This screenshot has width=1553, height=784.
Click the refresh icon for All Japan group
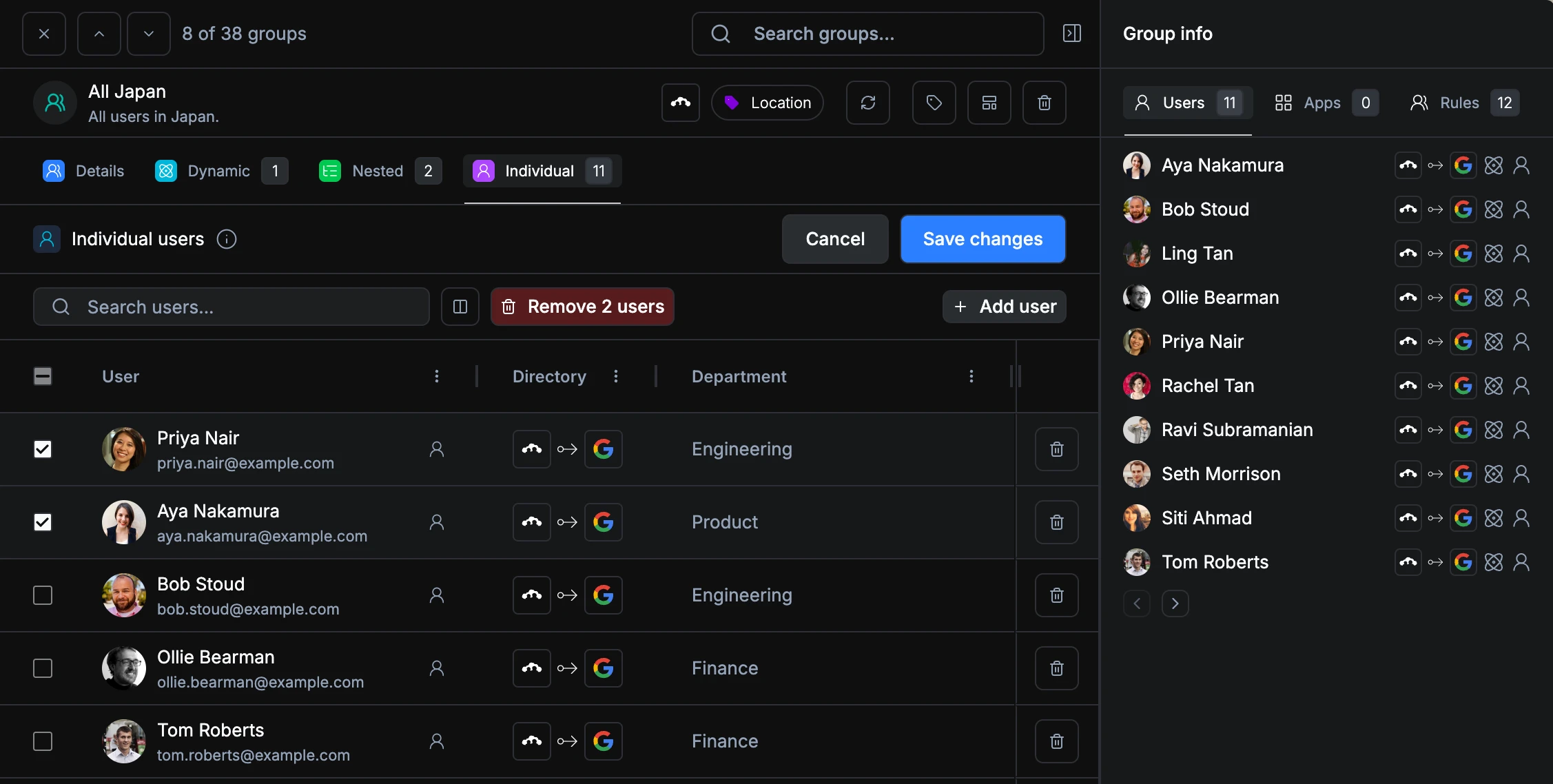[867, 102]
